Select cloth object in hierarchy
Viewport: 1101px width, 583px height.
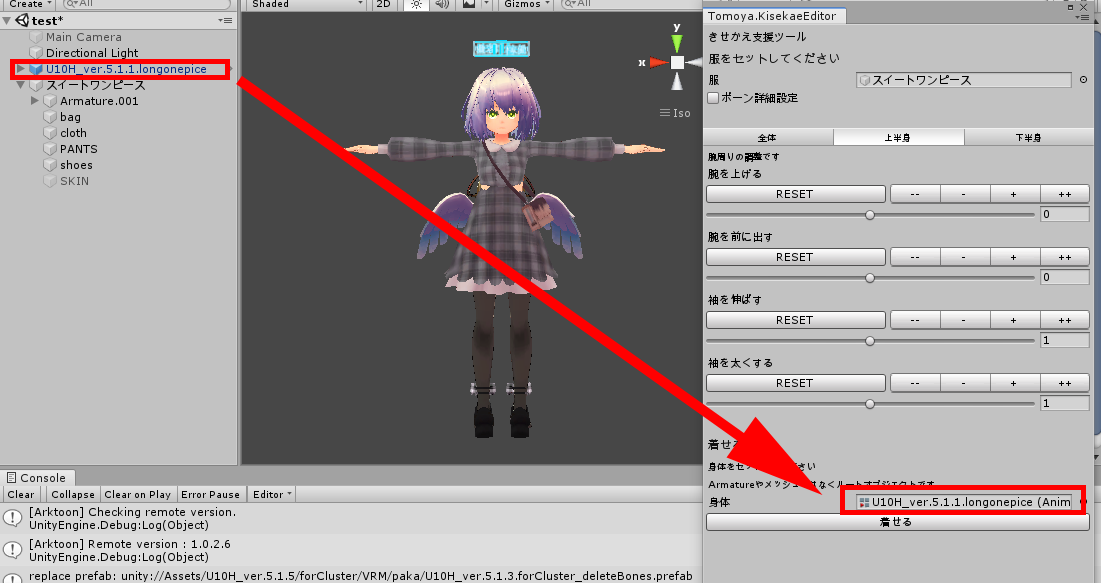coord(73,133)
